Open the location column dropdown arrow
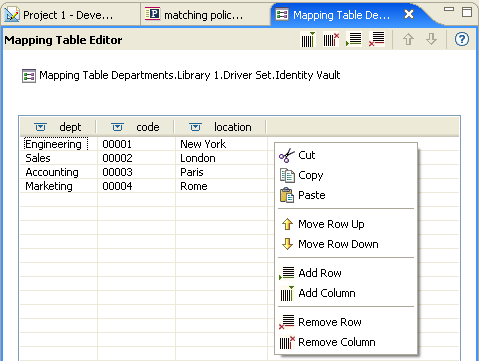 pos(195,127)
